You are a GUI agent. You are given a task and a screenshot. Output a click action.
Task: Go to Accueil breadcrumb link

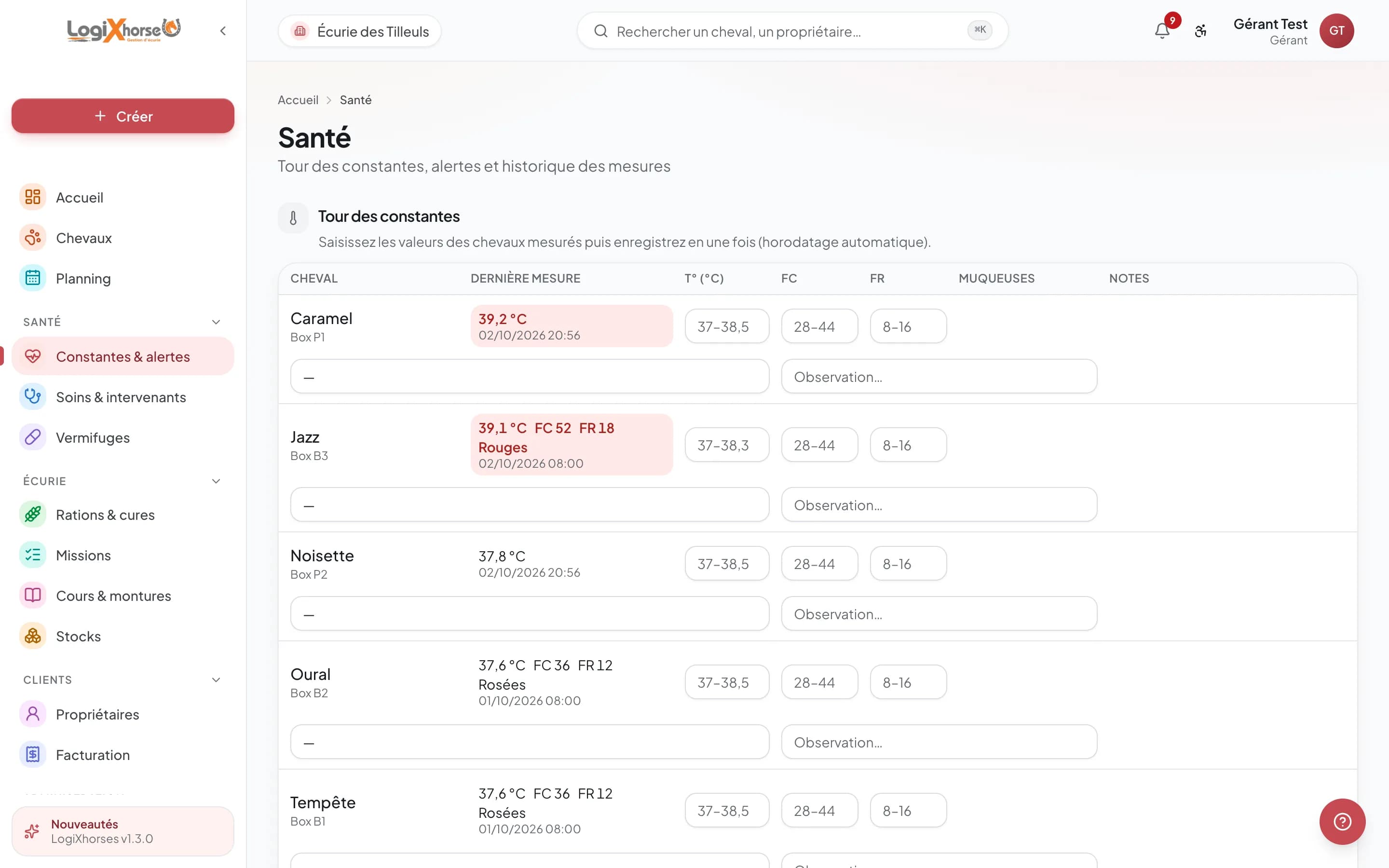(298, 100)
